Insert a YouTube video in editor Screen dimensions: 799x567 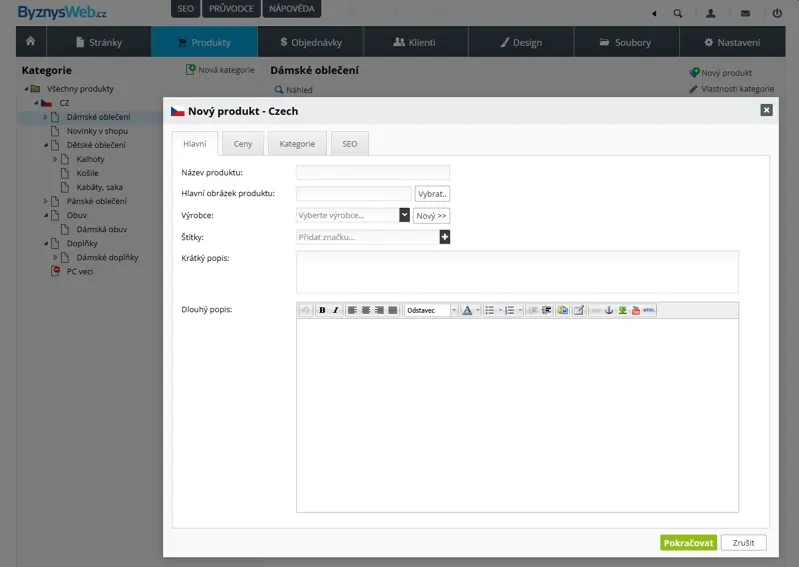tap(635, 310)
